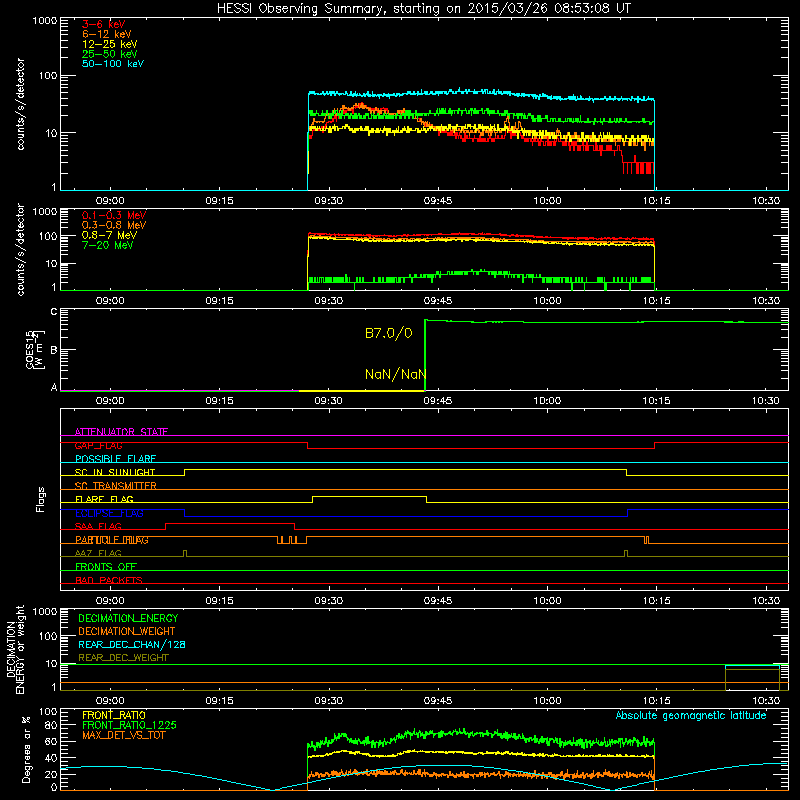Click the title text "HESSI Observing Summary"
The width and height of the screenshot is (800, 800).
[x=300, y=8]
